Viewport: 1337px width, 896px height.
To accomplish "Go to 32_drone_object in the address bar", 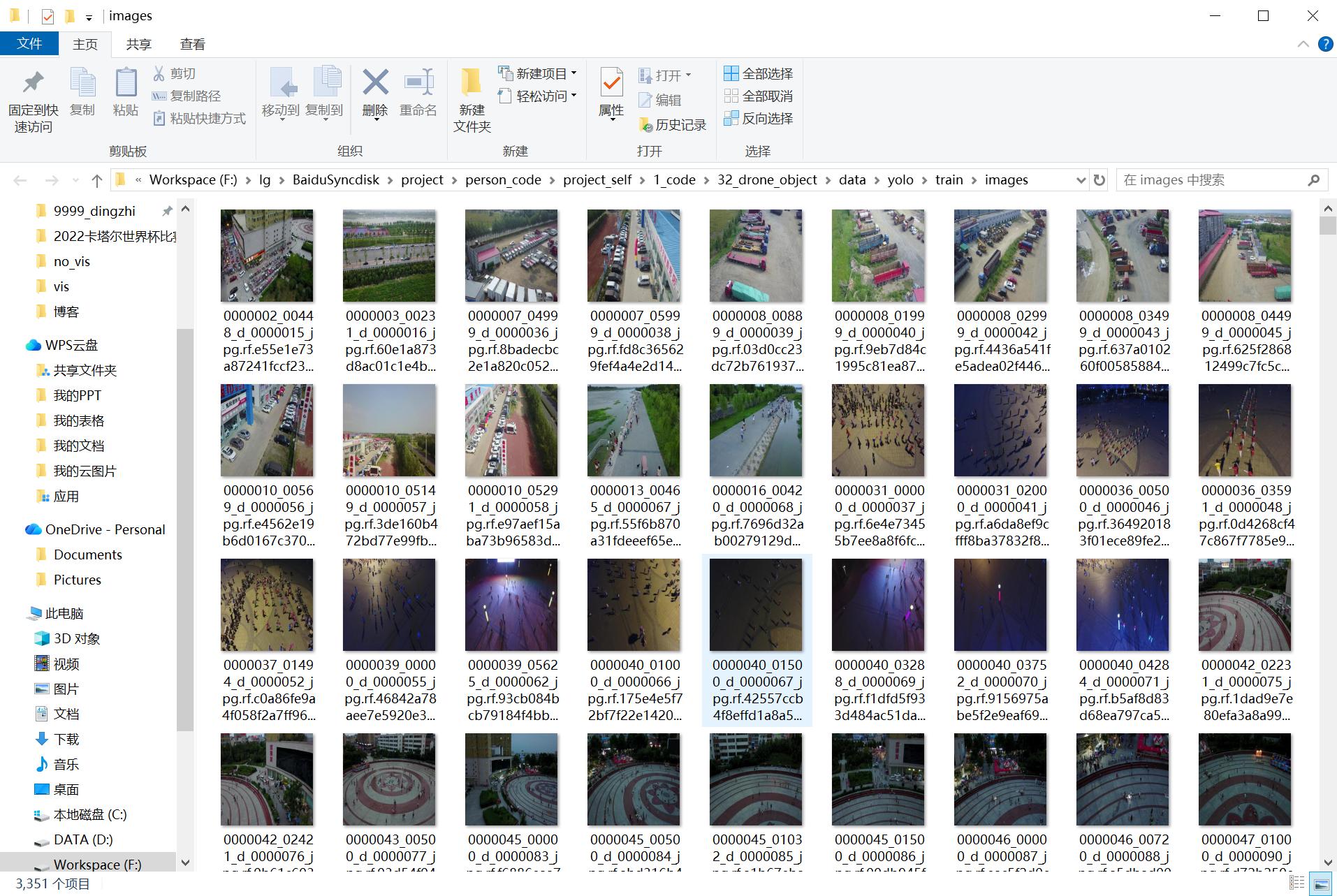I will (767, 180).
